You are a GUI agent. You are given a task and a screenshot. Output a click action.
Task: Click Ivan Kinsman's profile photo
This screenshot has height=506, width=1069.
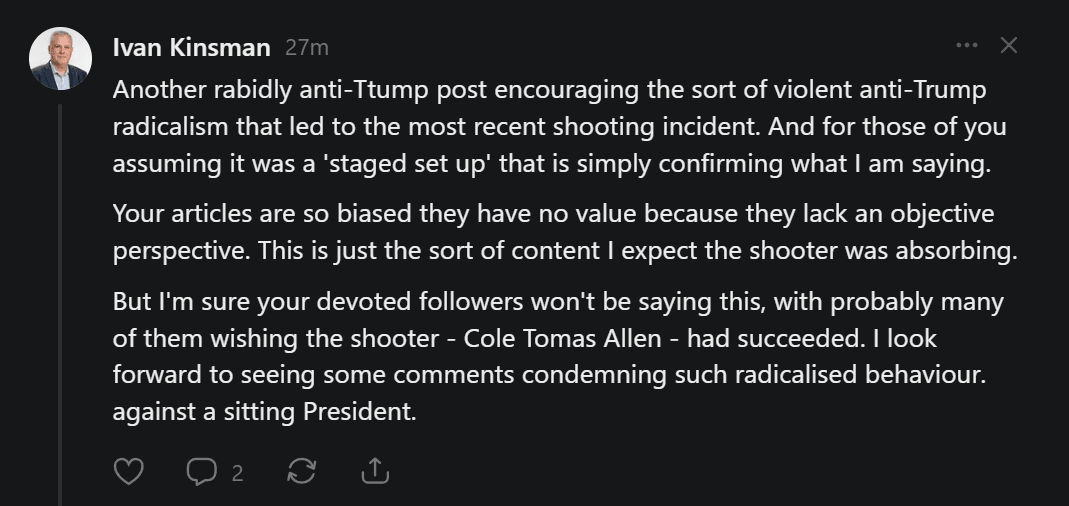tap(60, 59)
